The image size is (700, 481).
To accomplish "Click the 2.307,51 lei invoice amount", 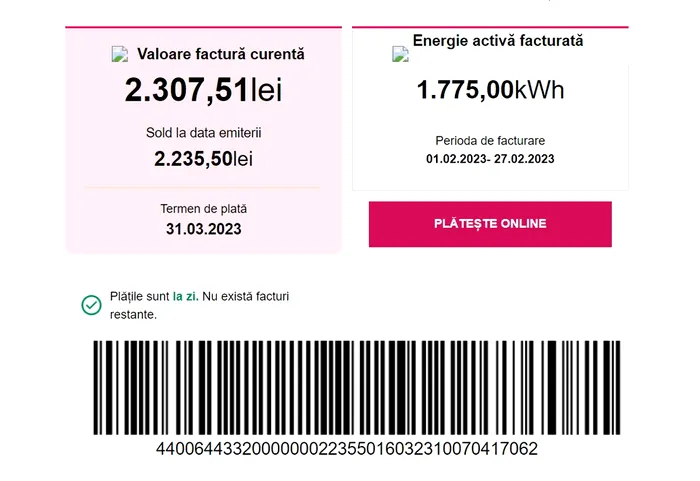I will coord(204,90).
